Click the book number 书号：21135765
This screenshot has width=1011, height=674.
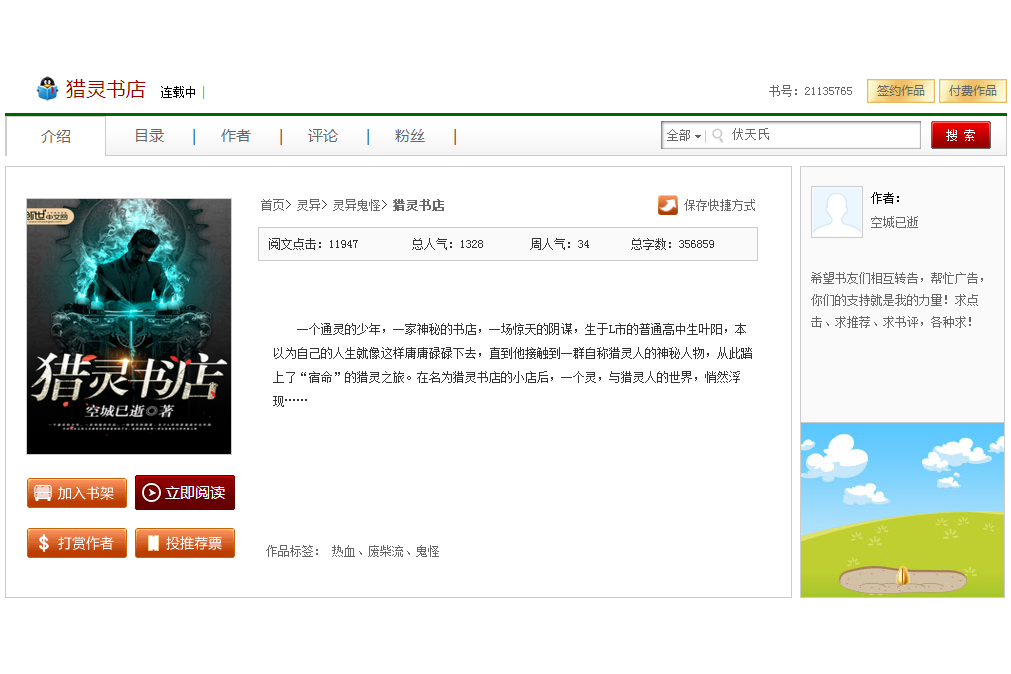point(810,91)
